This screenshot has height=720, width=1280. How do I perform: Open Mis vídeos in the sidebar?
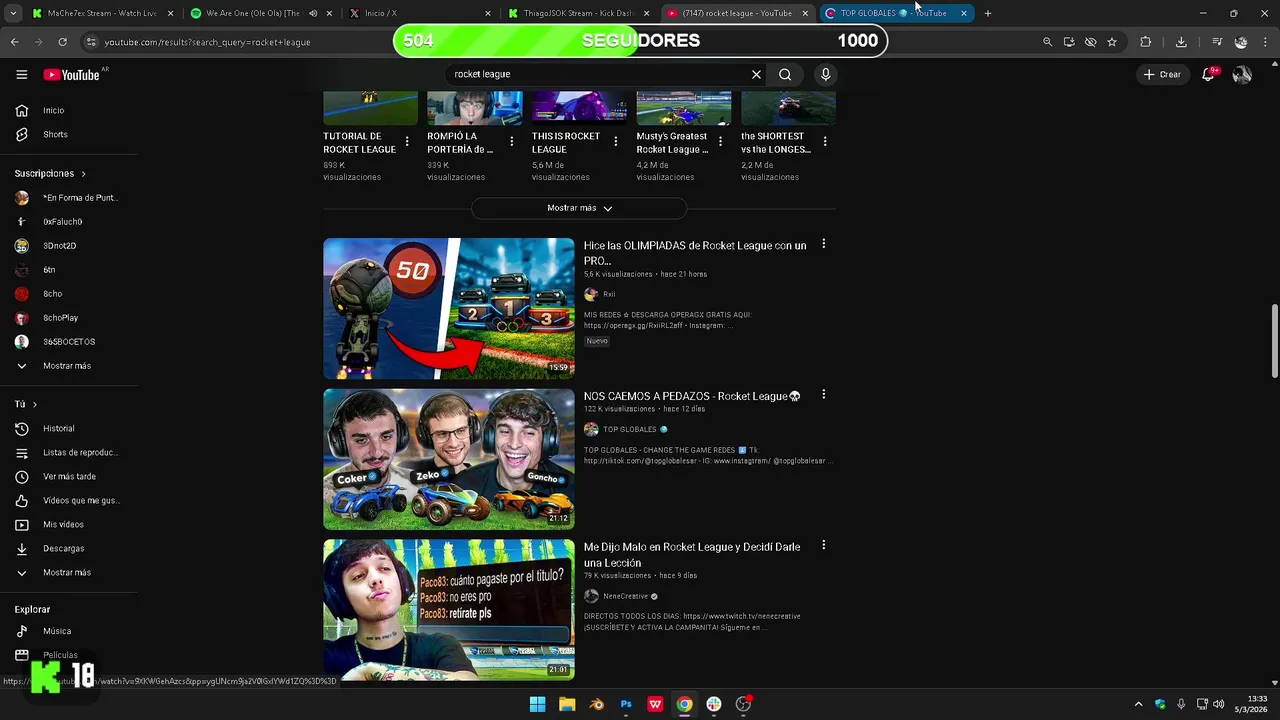[62, 524]
